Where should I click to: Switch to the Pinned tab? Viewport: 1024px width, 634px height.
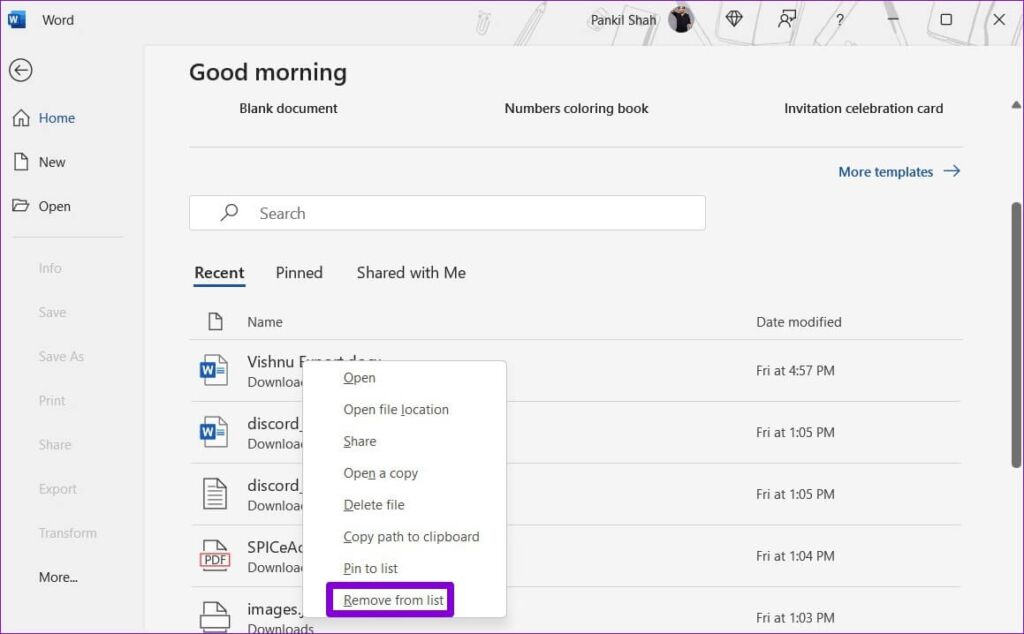[299, 273]
